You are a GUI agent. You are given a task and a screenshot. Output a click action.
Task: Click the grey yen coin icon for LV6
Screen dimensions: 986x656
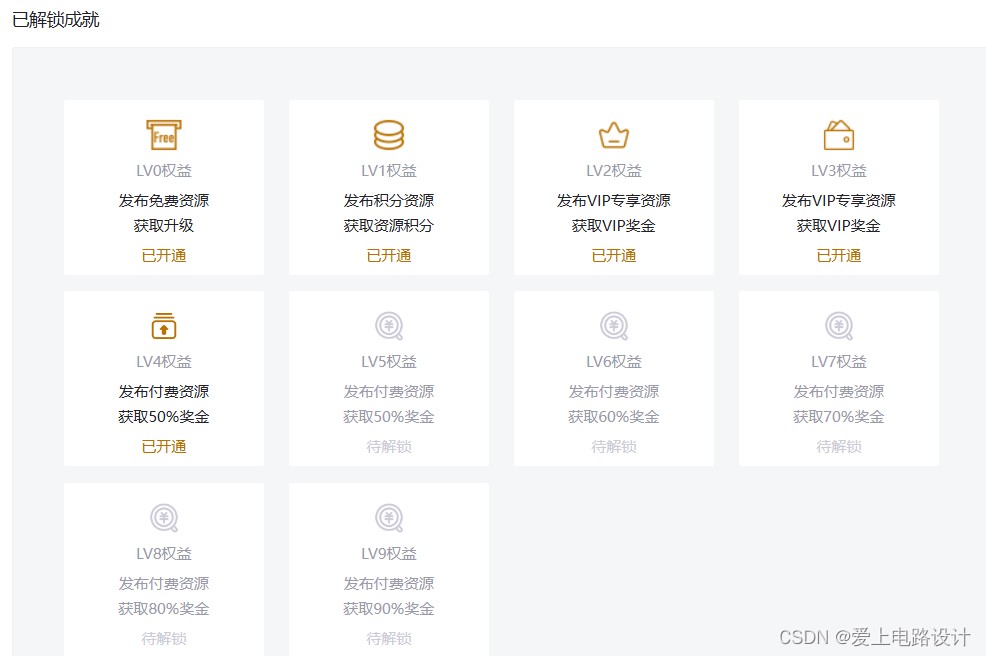(614, 326)
